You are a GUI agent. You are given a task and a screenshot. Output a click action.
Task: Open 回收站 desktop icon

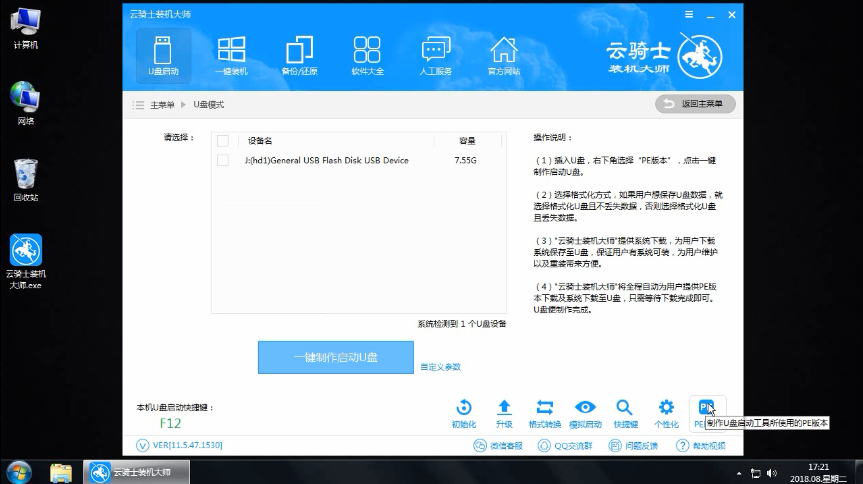point(26,180)
